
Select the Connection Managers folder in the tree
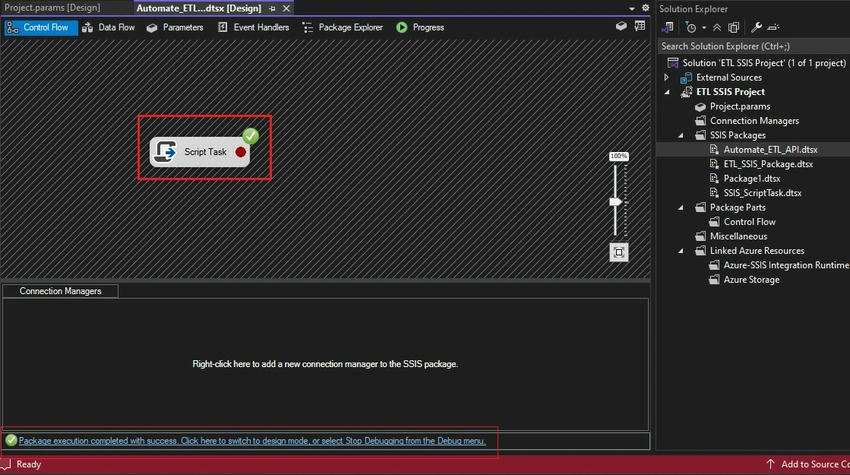pyautogui.click(x=754, y=121)
